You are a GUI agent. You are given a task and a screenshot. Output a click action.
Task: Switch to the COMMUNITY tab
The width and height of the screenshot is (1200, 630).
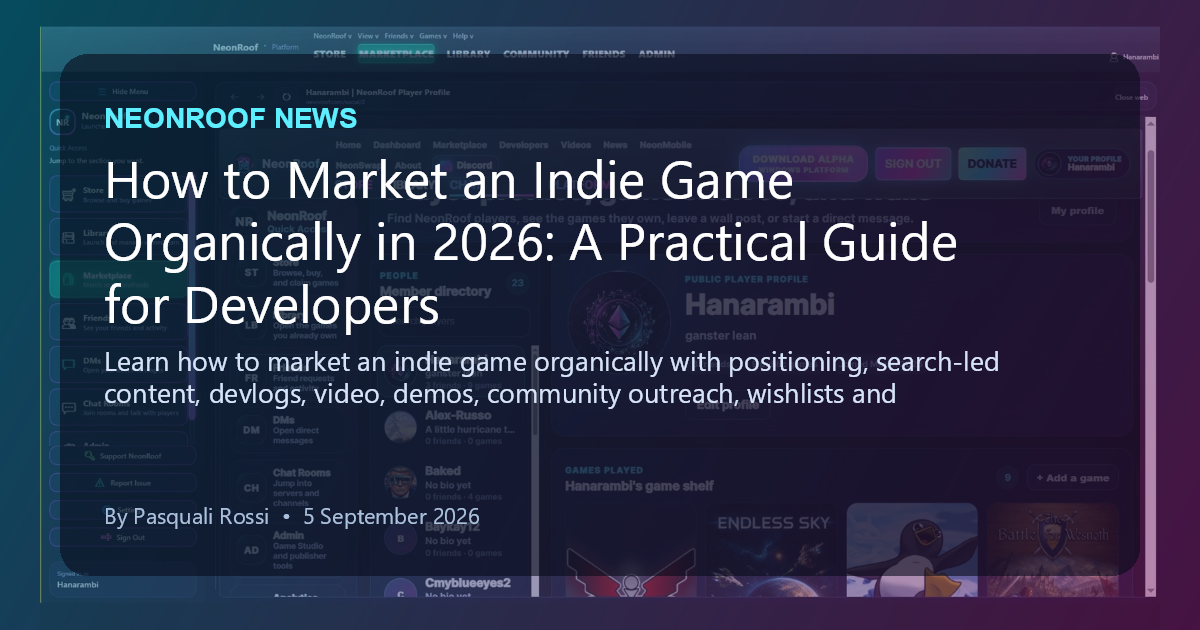(536, 54)
